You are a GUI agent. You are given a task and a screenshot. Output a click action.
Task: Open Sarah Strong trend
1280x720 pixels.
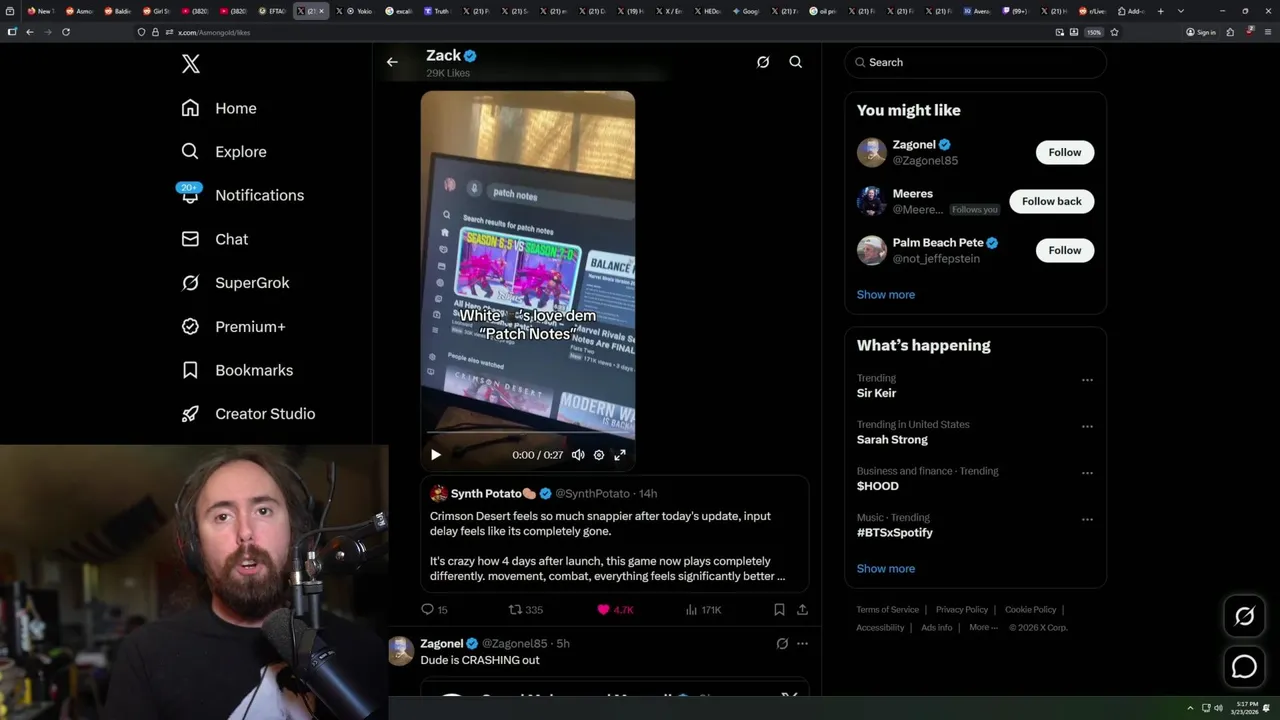892,439
